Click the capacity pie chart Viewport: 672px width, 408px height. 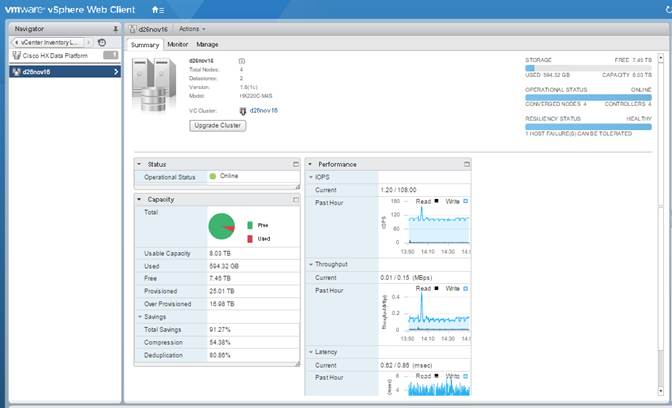click(x=222, y=227)
